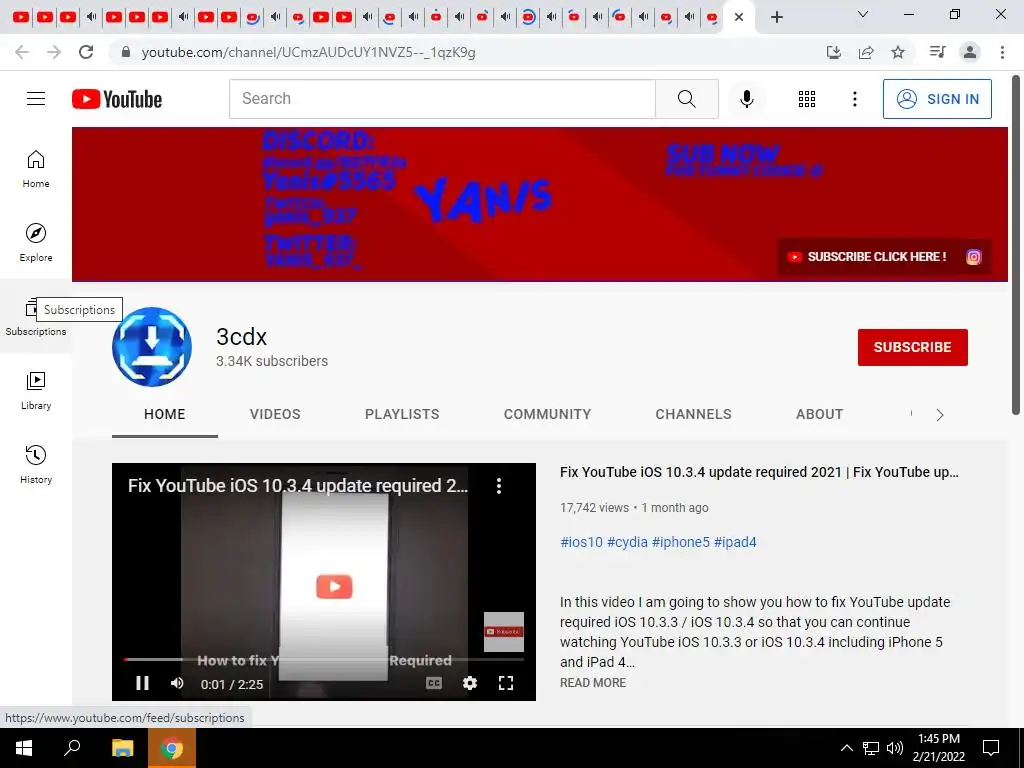Click the channel watermark in video
1024x768 pixels.
tap(504, 632)
